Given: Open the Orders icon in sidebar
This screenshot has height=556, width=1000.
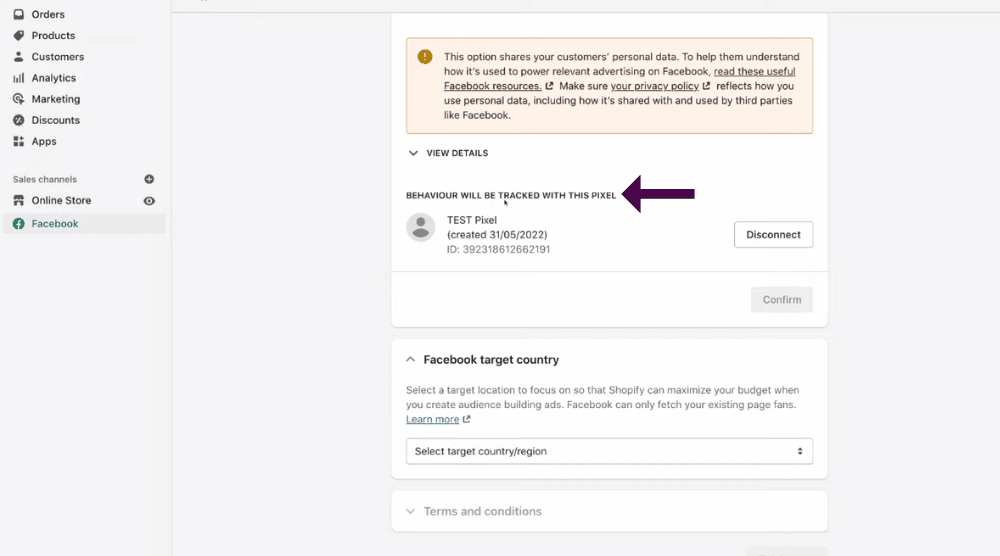Looking at the screenshot, I should pos(18,14).
